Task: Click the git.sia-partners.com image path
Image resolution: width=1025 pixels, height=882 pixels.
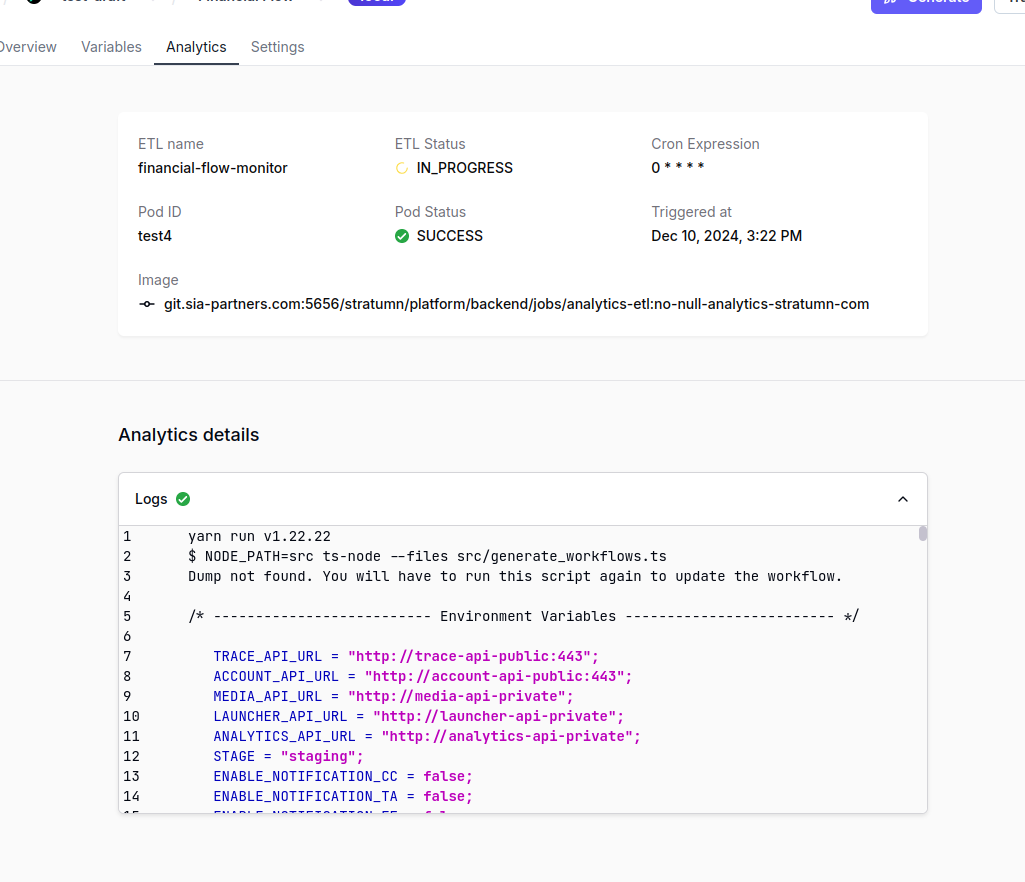Action: [516, 304]
